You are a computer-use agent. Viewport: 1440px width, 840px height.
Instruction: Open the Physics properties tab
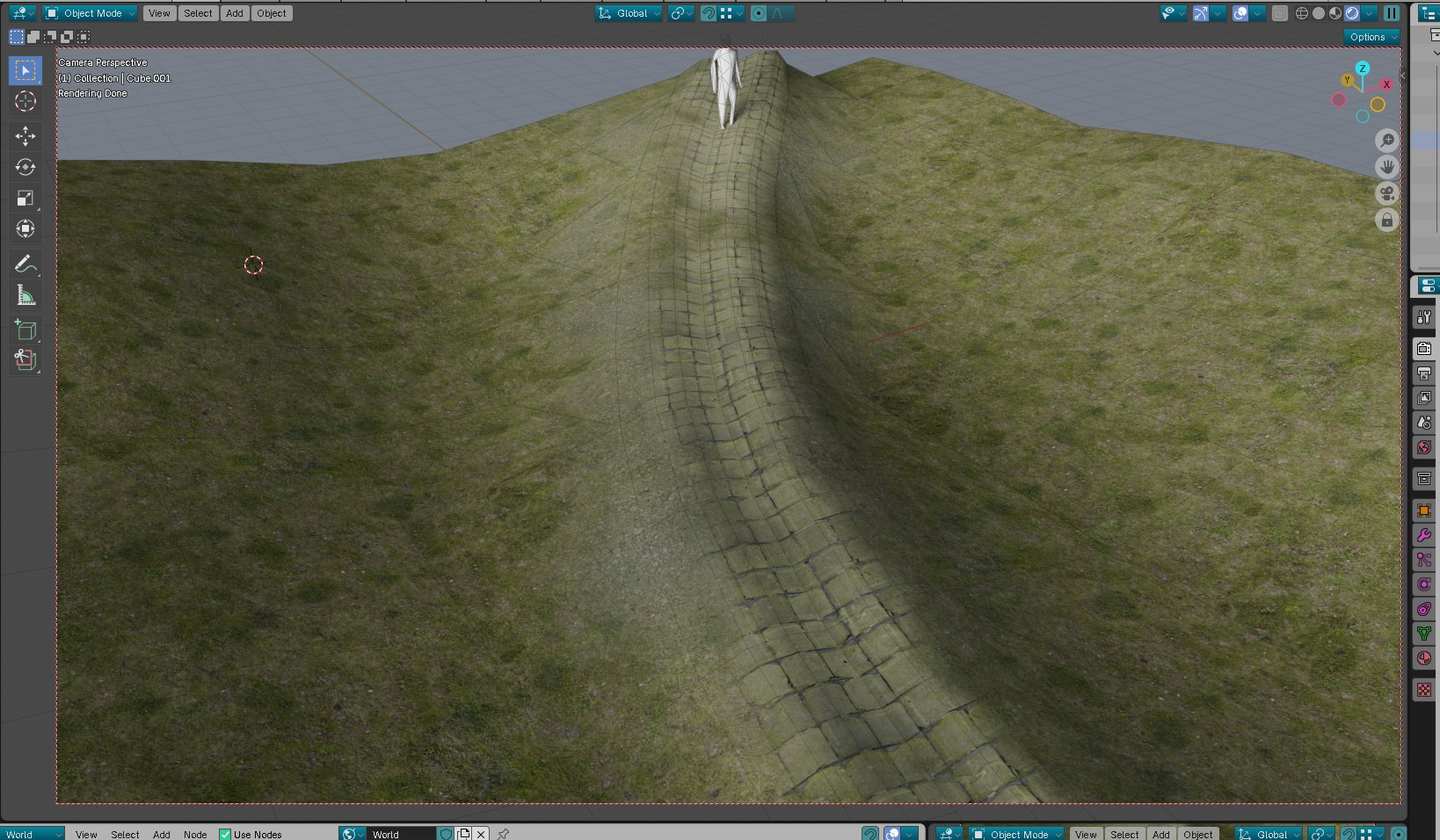(1424, 584)
